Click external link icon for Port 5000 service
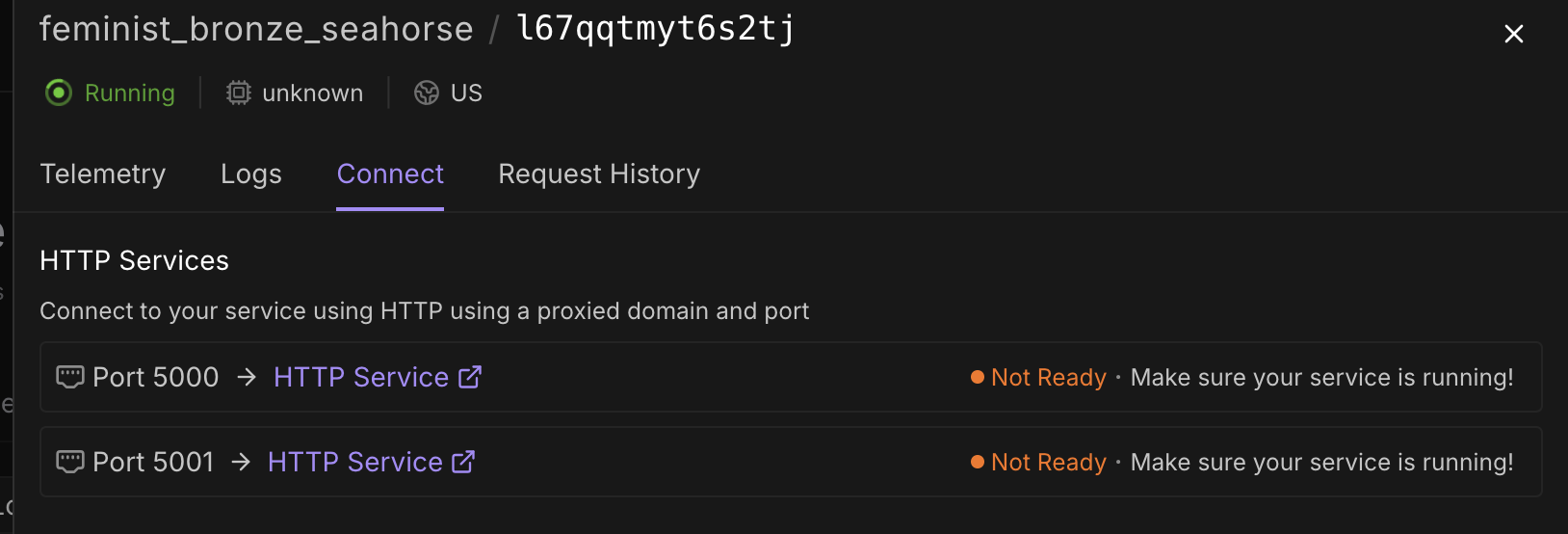Image resolution: width=1568 pixels, height=534 pixels. 470,377
